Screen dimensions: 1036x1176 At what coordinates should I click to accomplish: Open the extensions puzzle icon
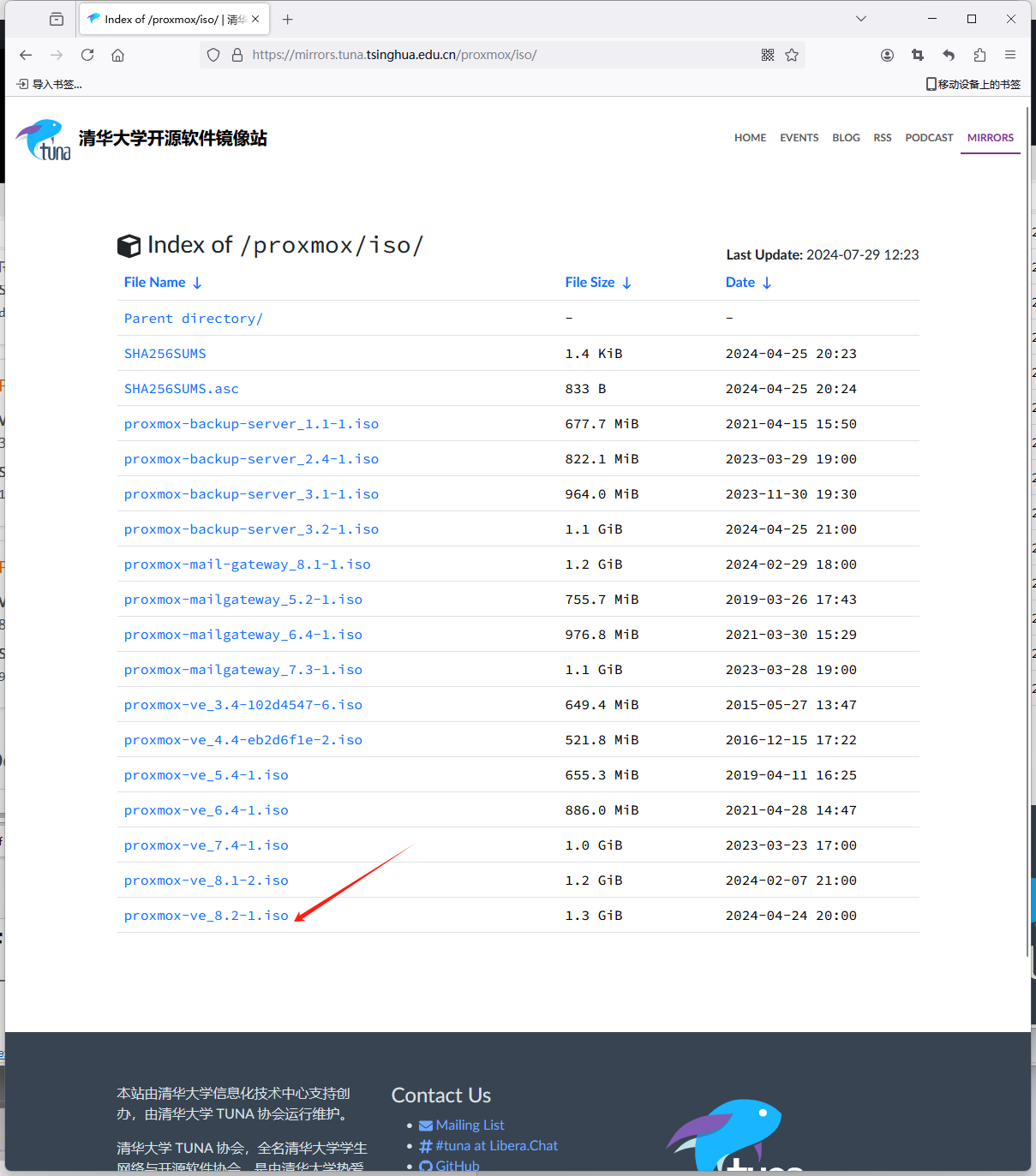point(979,55)
